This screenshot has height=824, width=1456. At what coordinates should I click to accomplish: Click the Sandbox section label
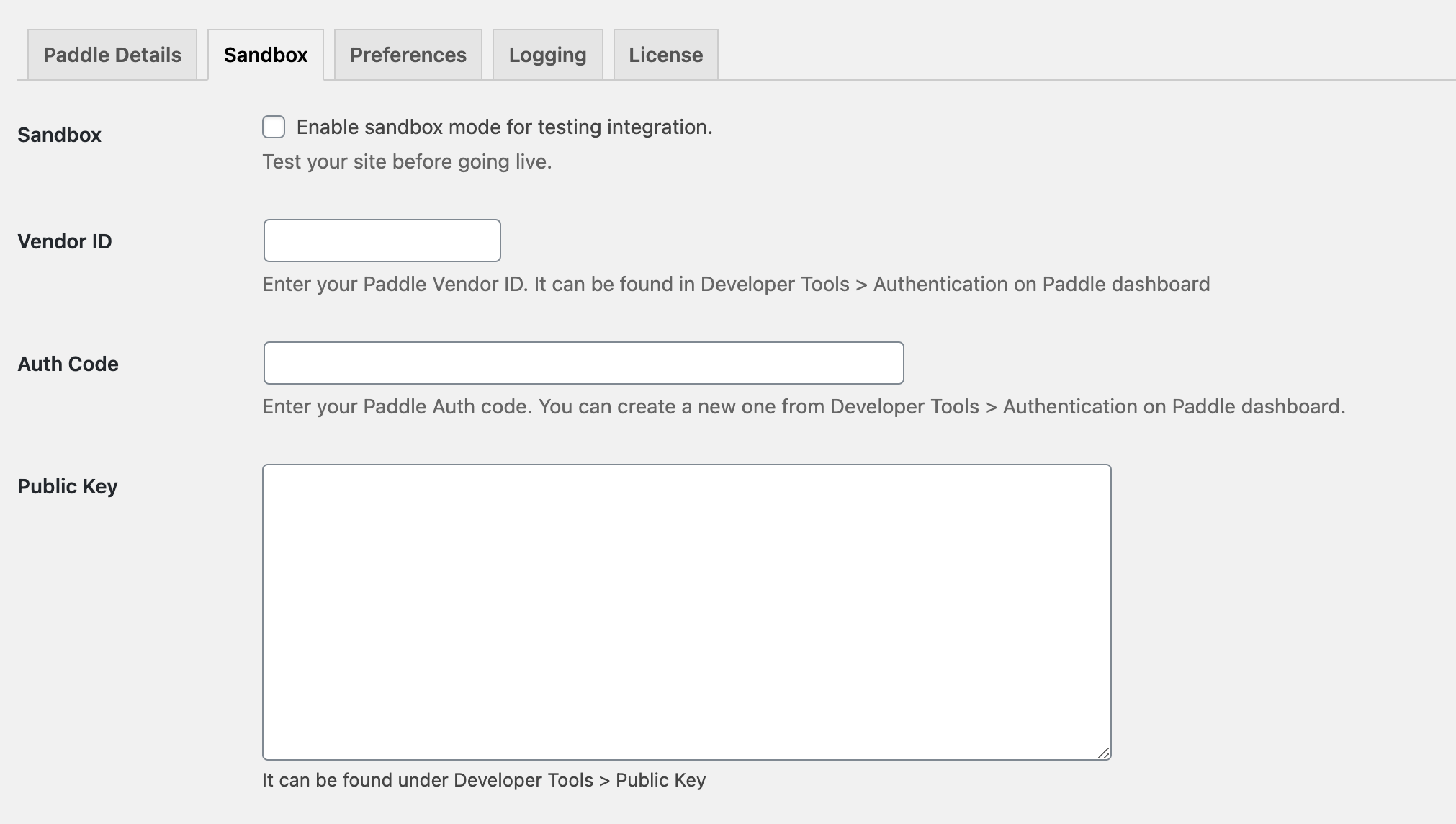[58, 135]
